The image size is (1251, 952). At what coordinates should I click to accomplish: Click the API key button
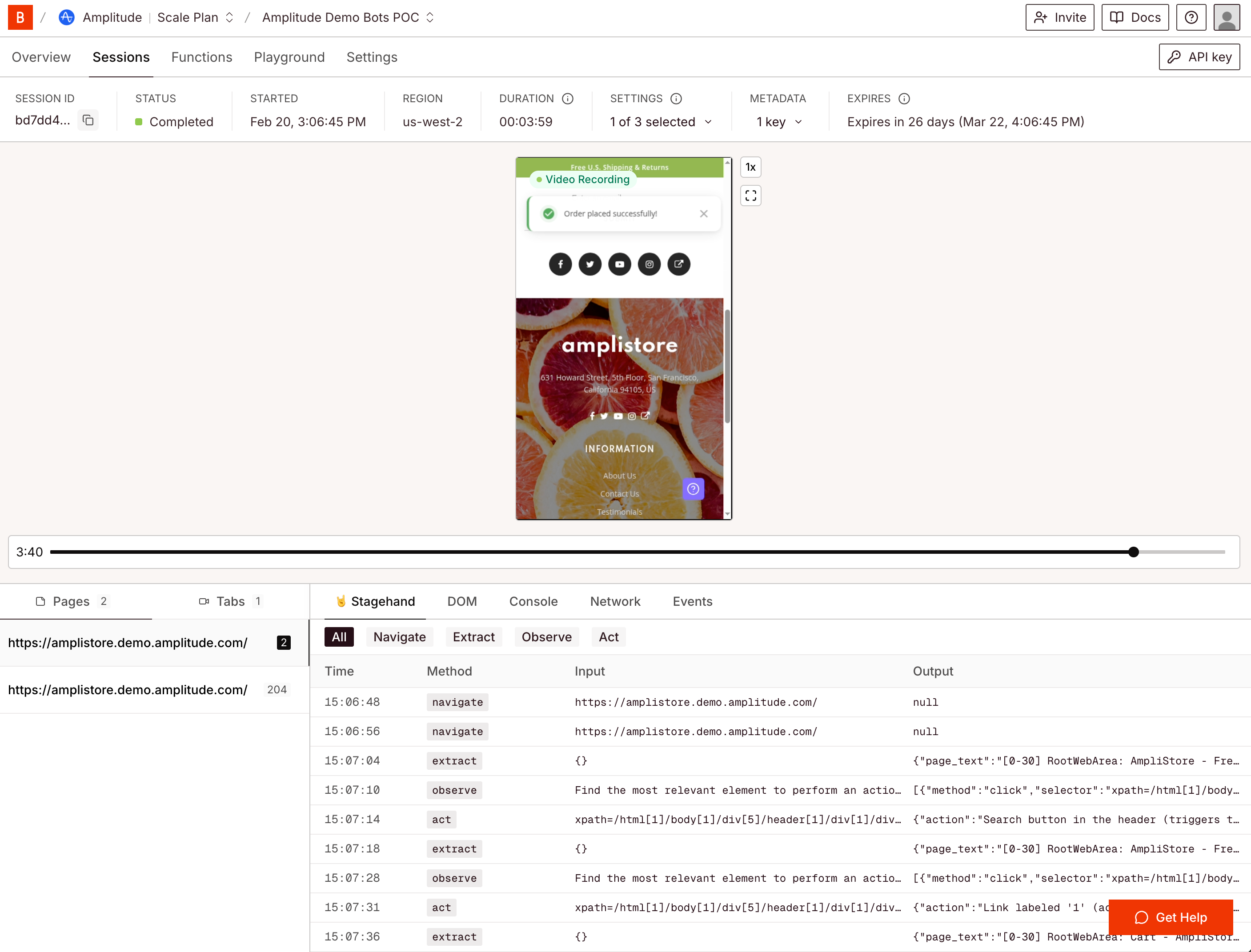tap(1199, 57)
